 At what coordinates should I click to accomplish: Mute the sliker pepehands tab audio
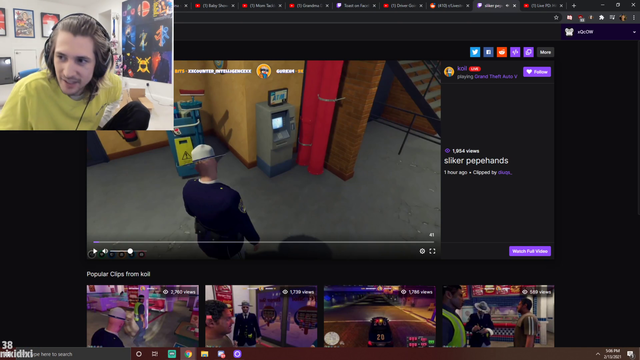(x=507, y=6)
